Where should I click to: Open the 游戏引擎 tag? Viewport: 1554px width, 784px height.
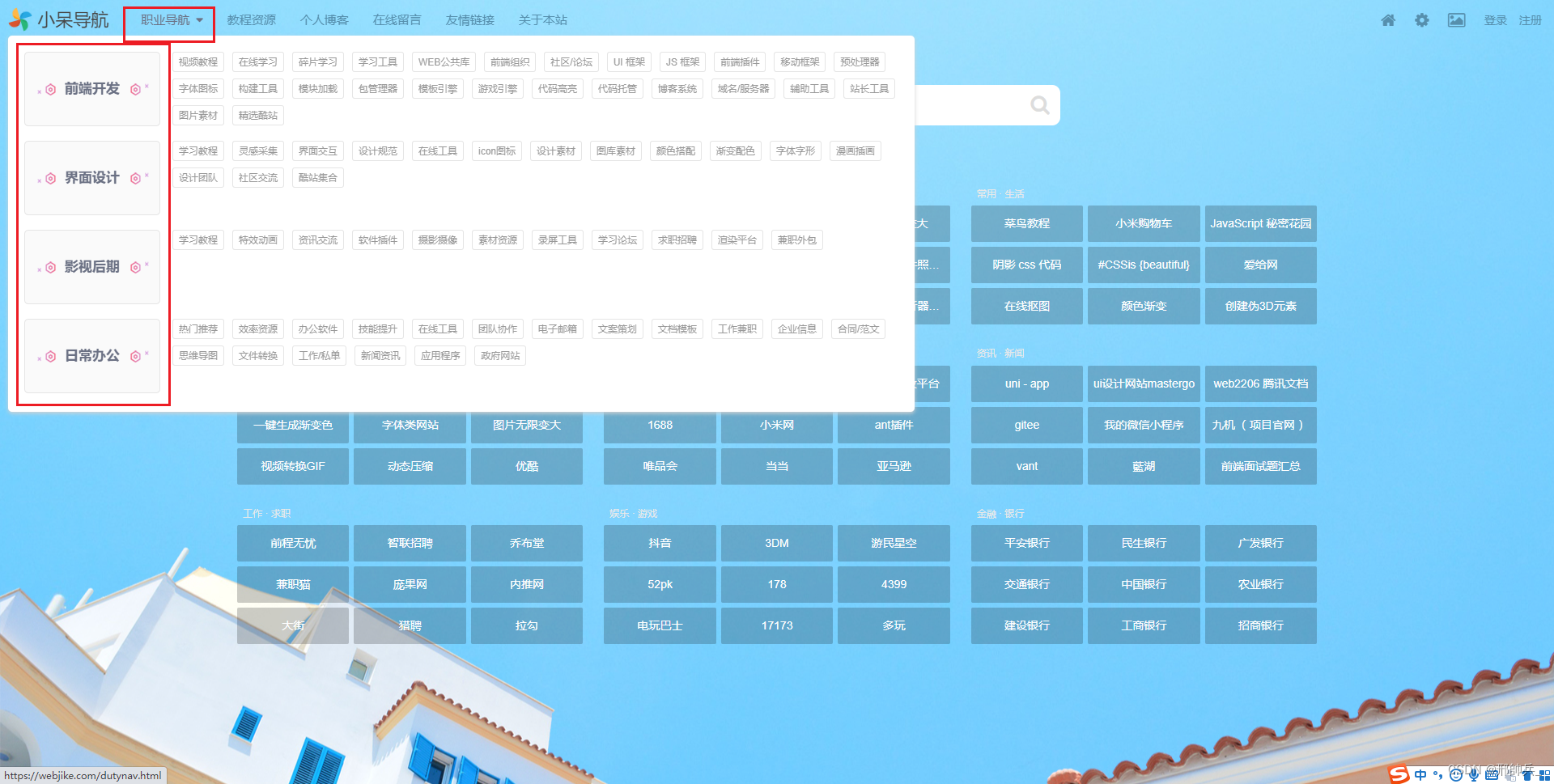(498, 89)
